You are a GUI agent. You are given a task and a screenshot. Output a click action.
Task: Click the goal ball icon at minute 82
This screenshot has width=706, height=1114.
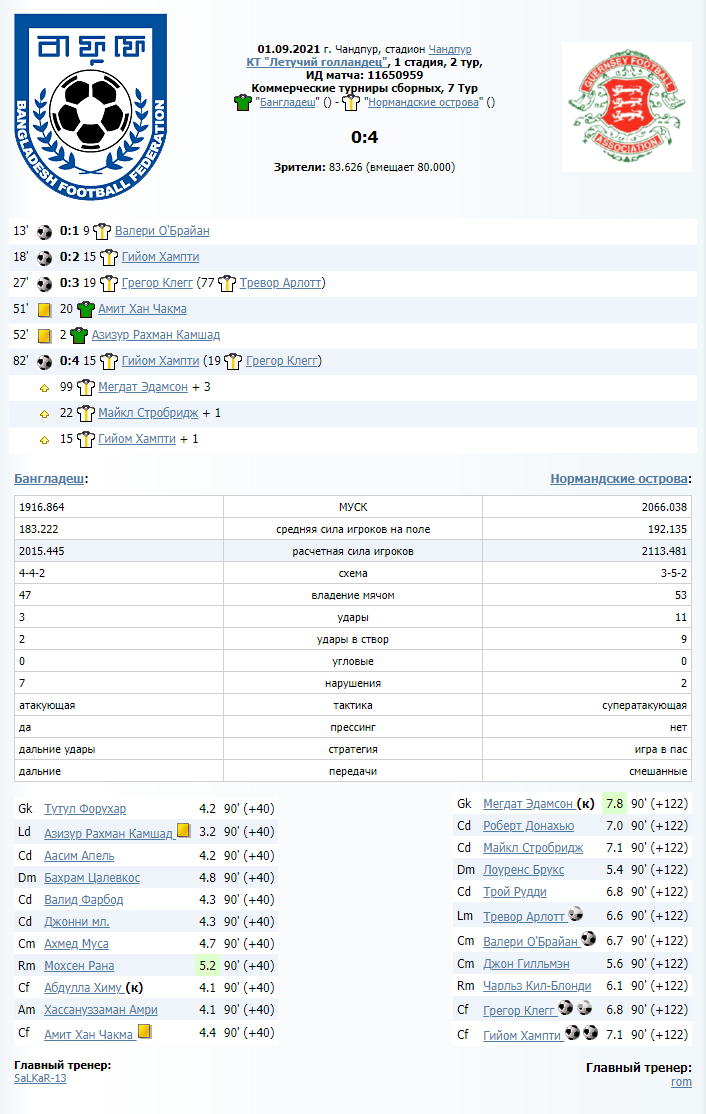tap(44, 362)
